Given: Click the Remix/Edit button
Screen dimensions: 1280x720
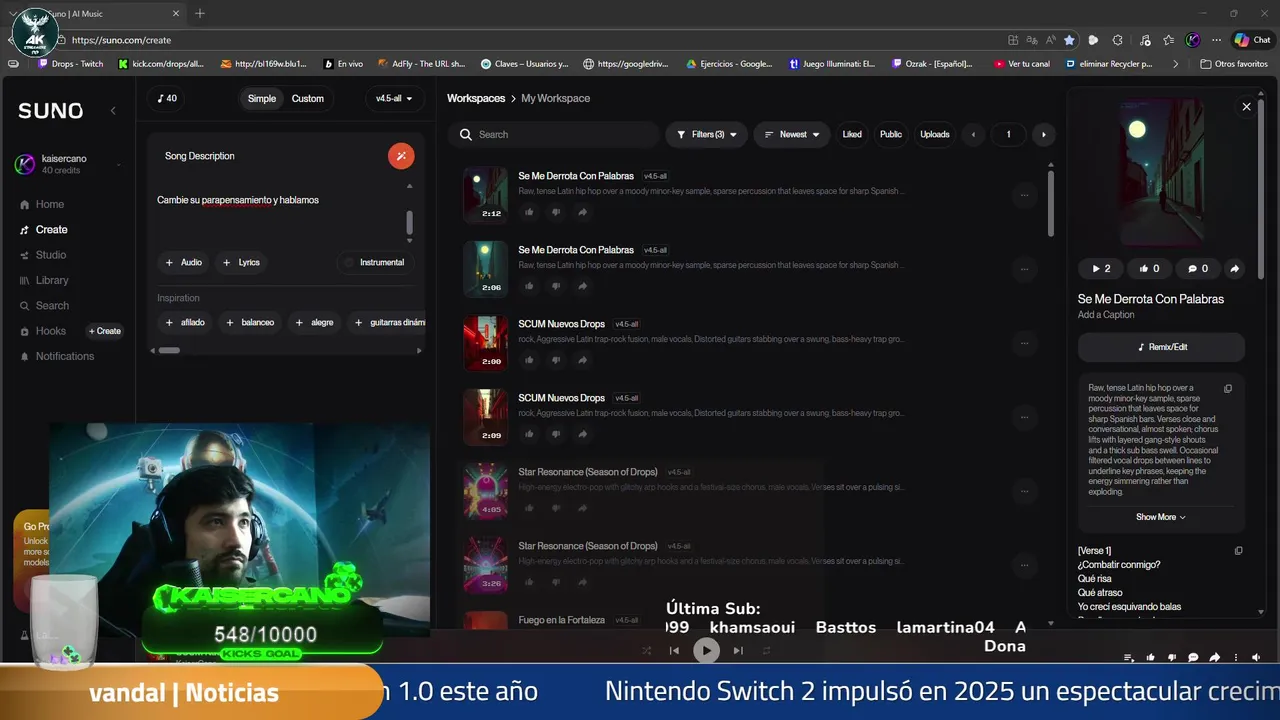Looking at the screenshot, I should point(1161,347).
